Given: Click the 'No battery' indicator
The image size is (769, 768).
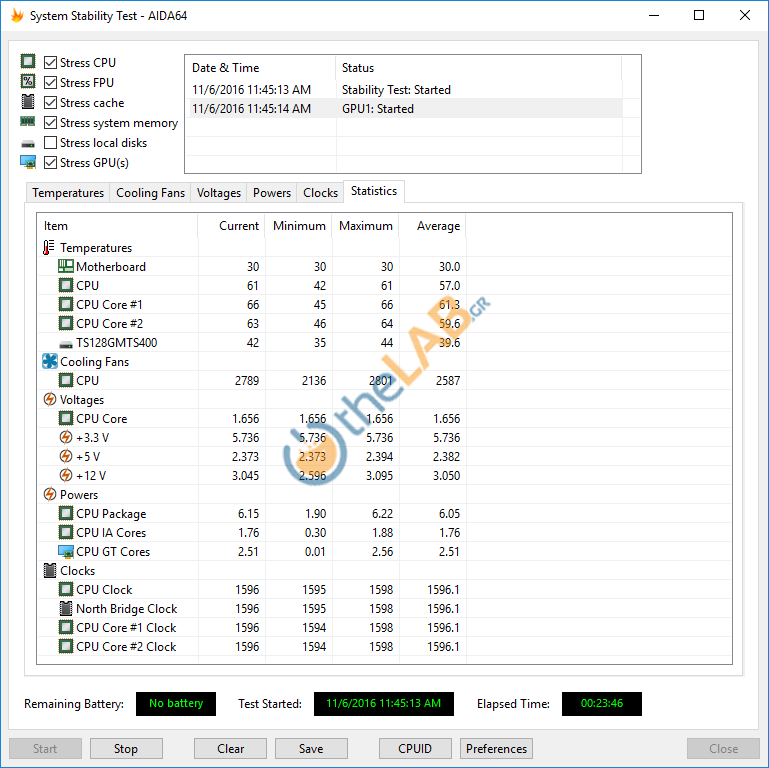Looking at the screenshot, I should click(x=176, y=703).
